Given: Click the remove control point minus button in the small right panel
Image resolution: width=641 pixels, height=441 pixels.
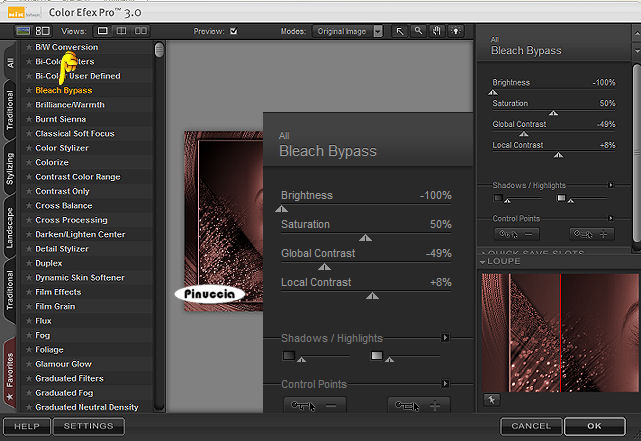Looking at the screenshot, I should (517, 234).
